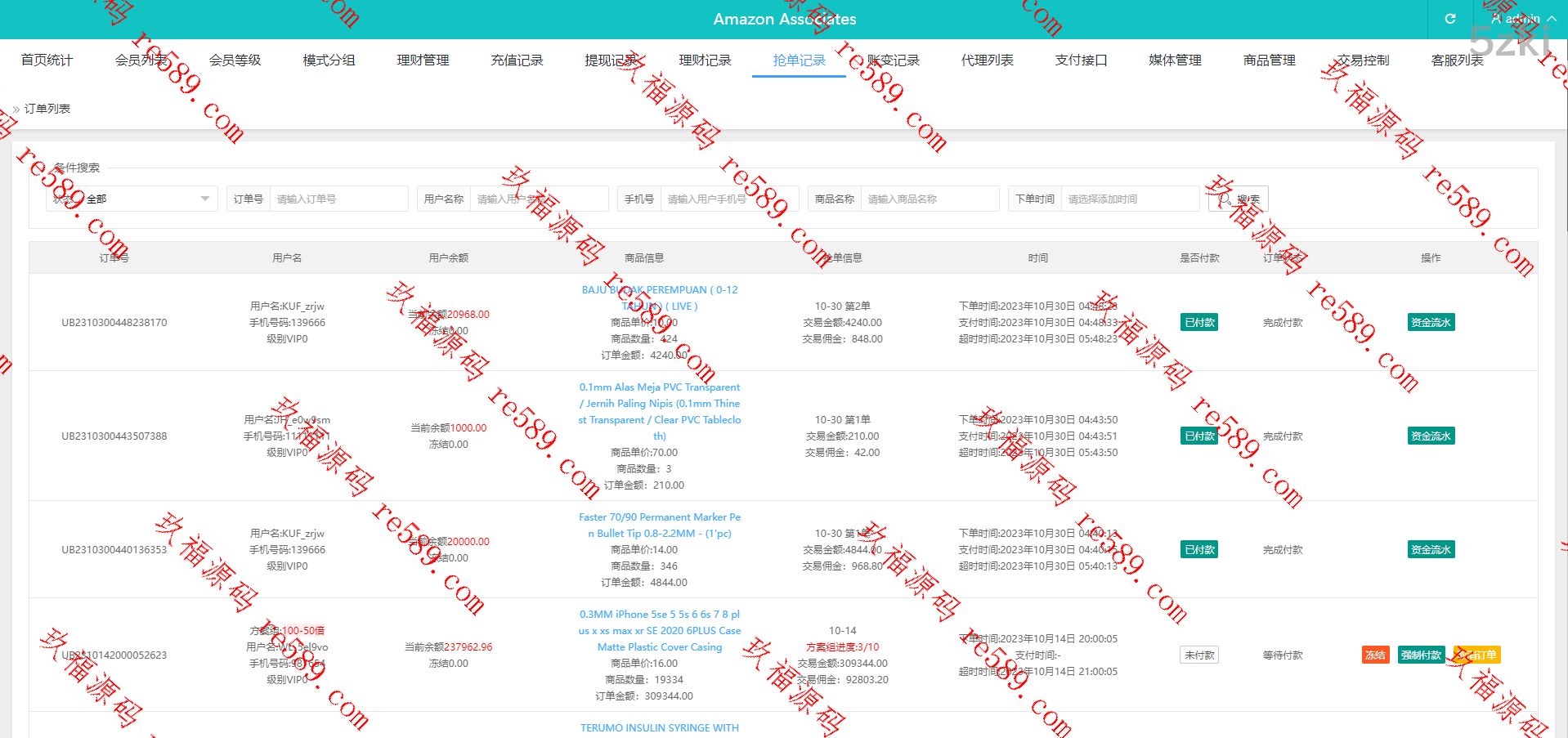
Task: Open the 下单时间 date picker field
Action: [x=1130, y=199]
